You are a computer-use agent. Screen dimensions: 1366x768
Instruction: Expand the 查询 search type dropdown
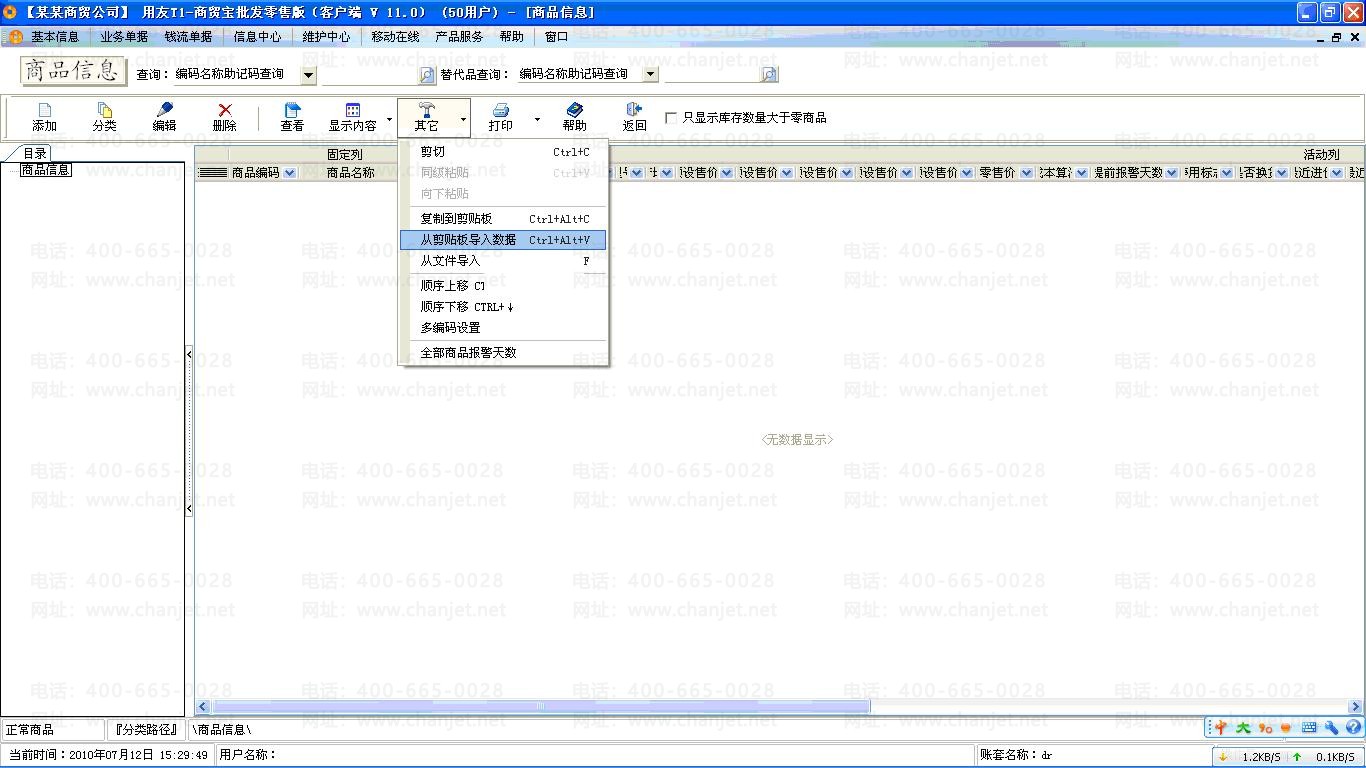point(309,75)
